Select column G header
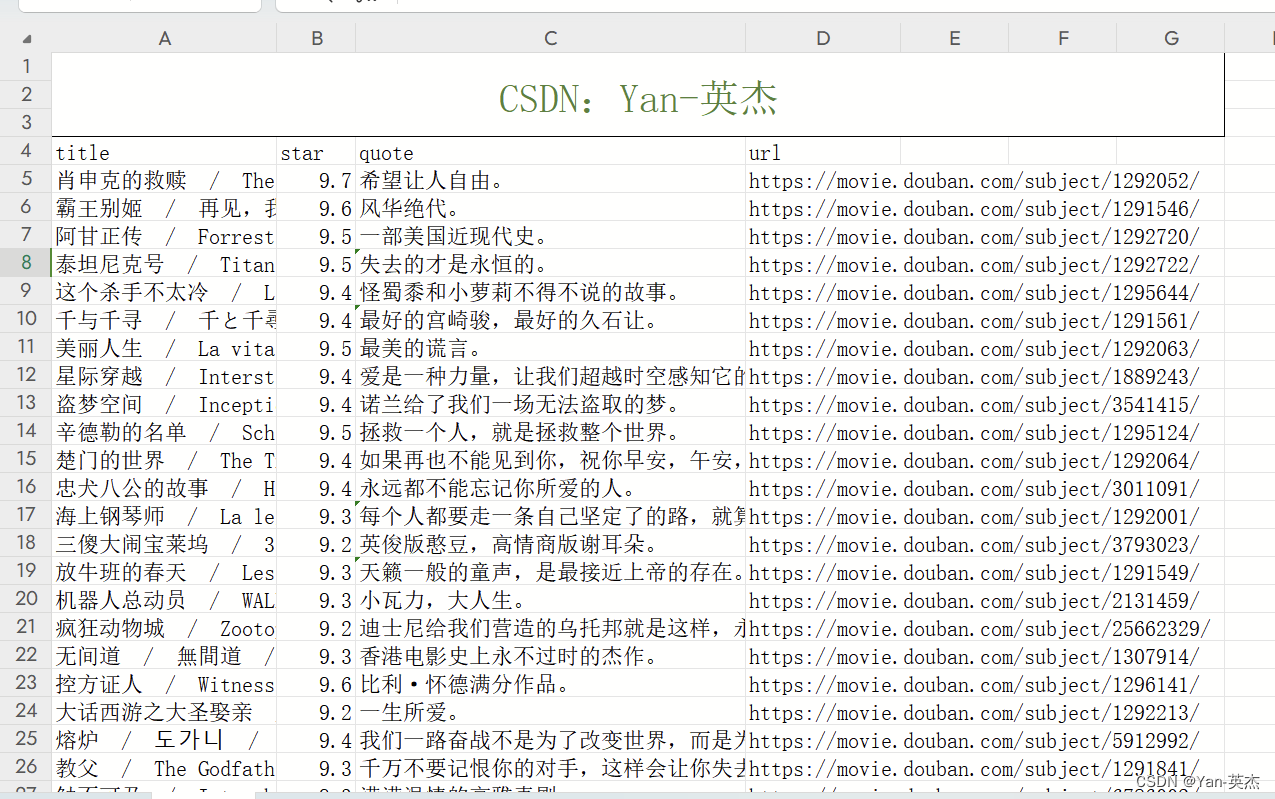This screenshot has height=799, width=1275. (1171, 38)
